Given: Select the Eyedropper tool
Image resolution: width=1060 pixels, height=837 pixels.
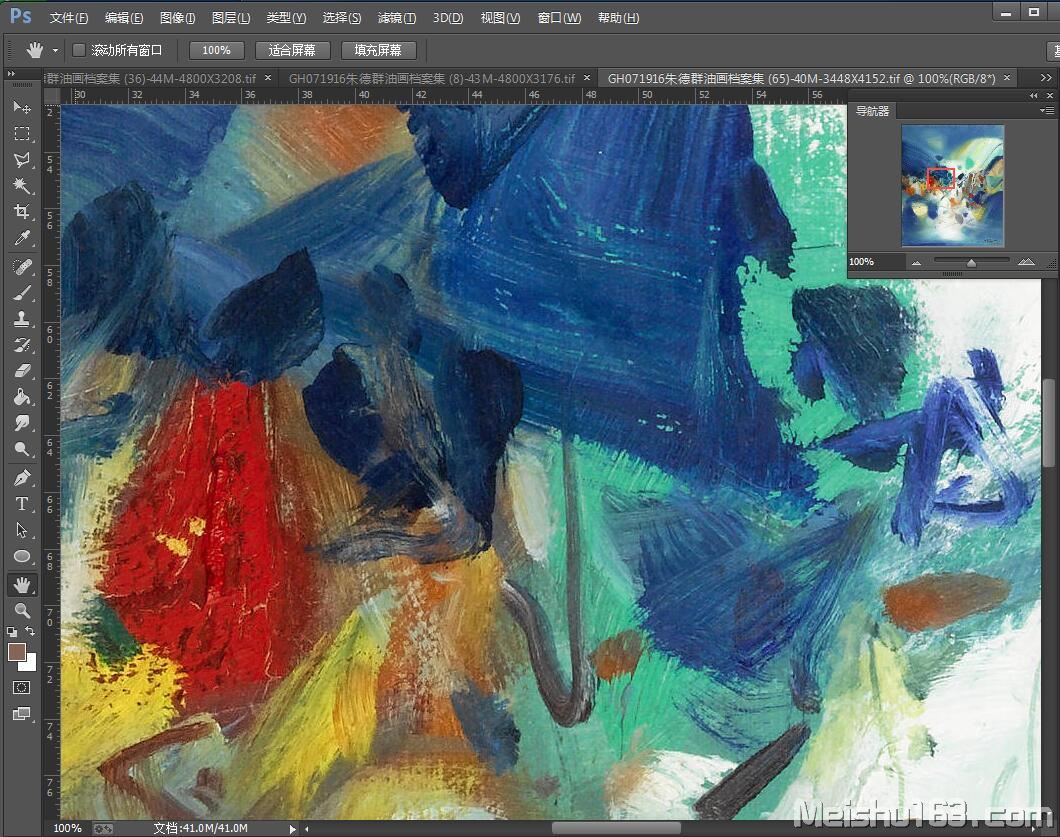Looking at the screenshot, I should (22, 238).
